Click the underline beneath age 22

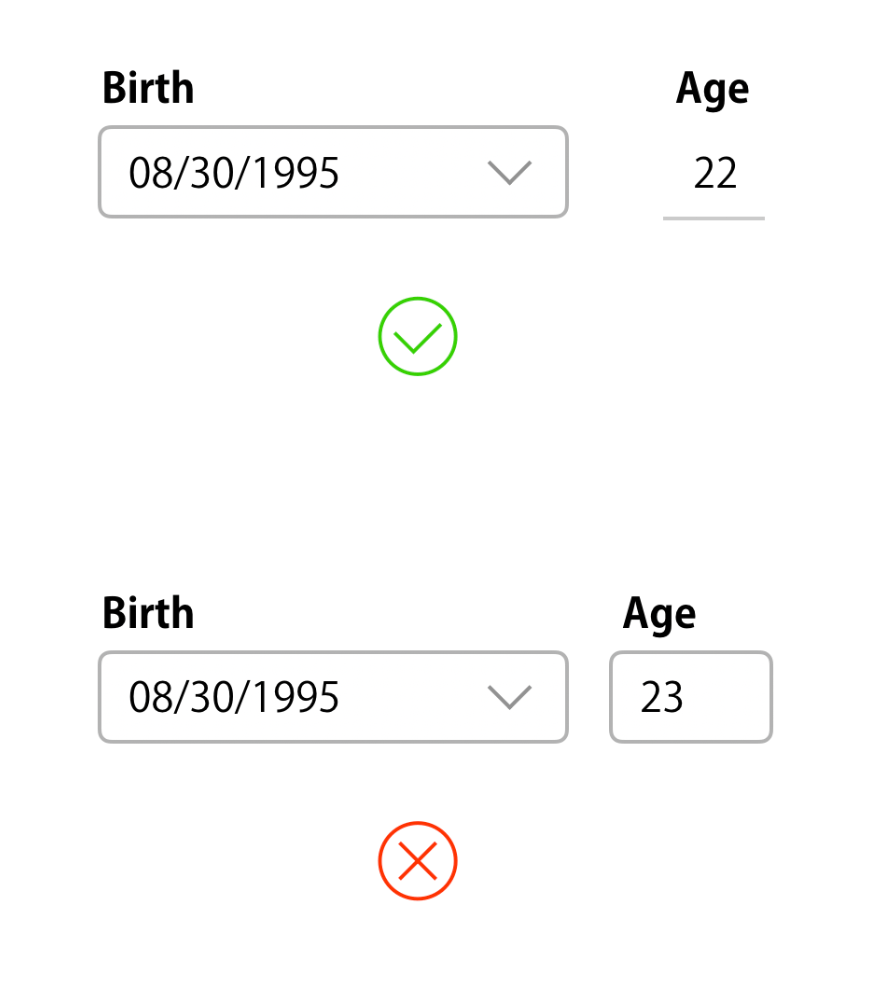coord(714,218)
